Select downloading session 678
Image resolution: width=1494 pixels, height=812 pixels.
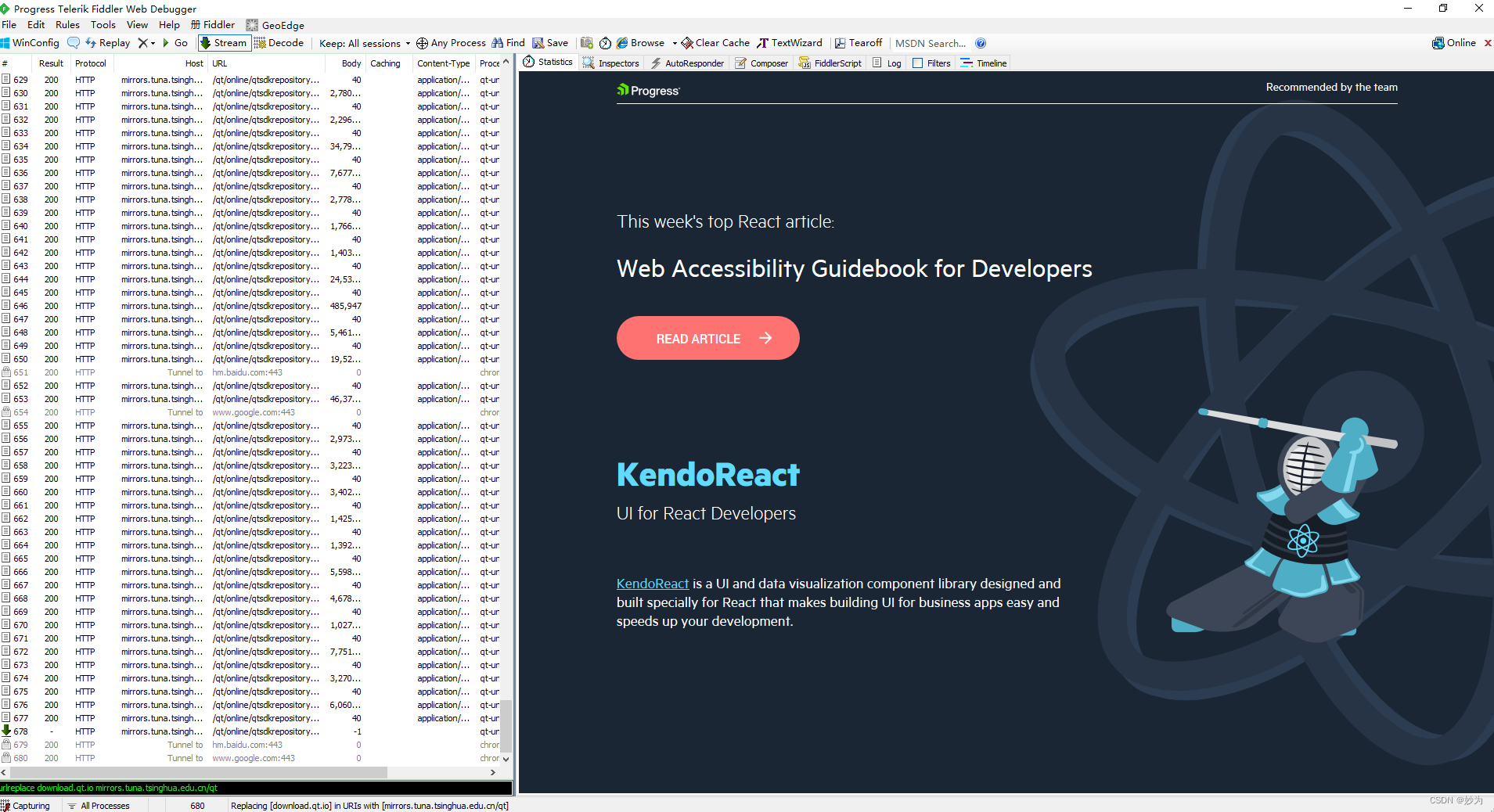(x=250, y=731)
